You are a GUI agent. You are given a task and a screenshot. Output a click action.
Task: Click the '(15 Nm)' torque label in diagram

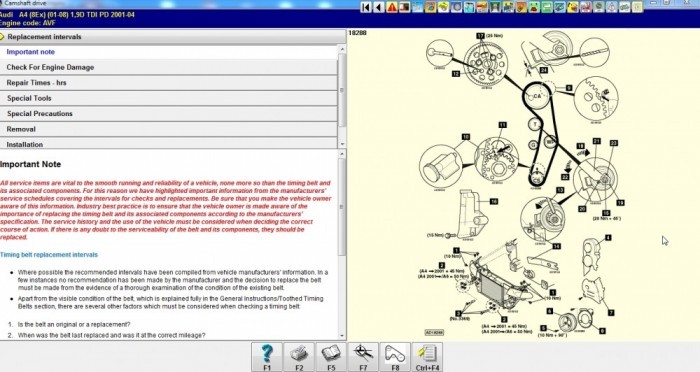(435, 235)
